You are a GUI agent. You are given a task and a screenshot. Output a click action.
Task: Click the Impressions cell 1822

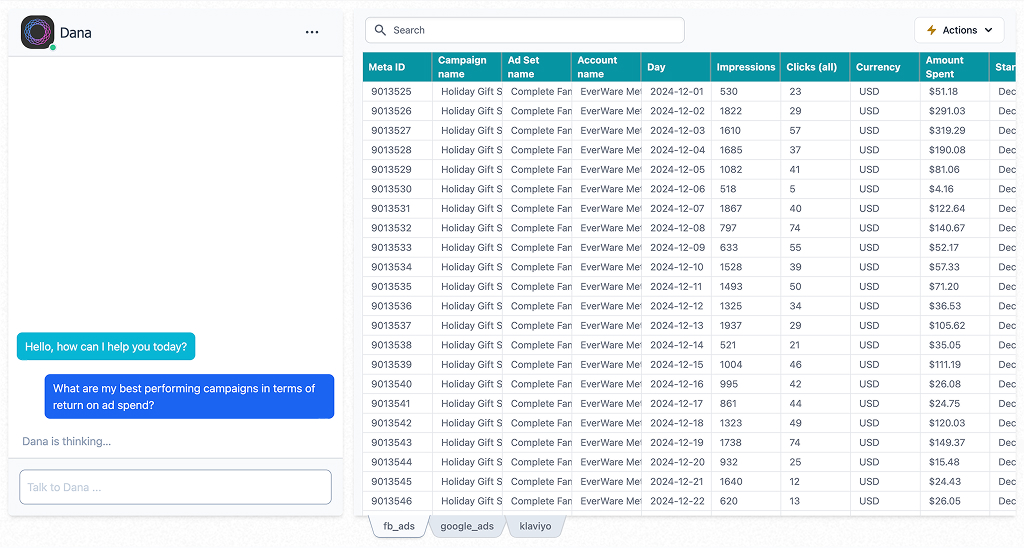pos(746,111)
